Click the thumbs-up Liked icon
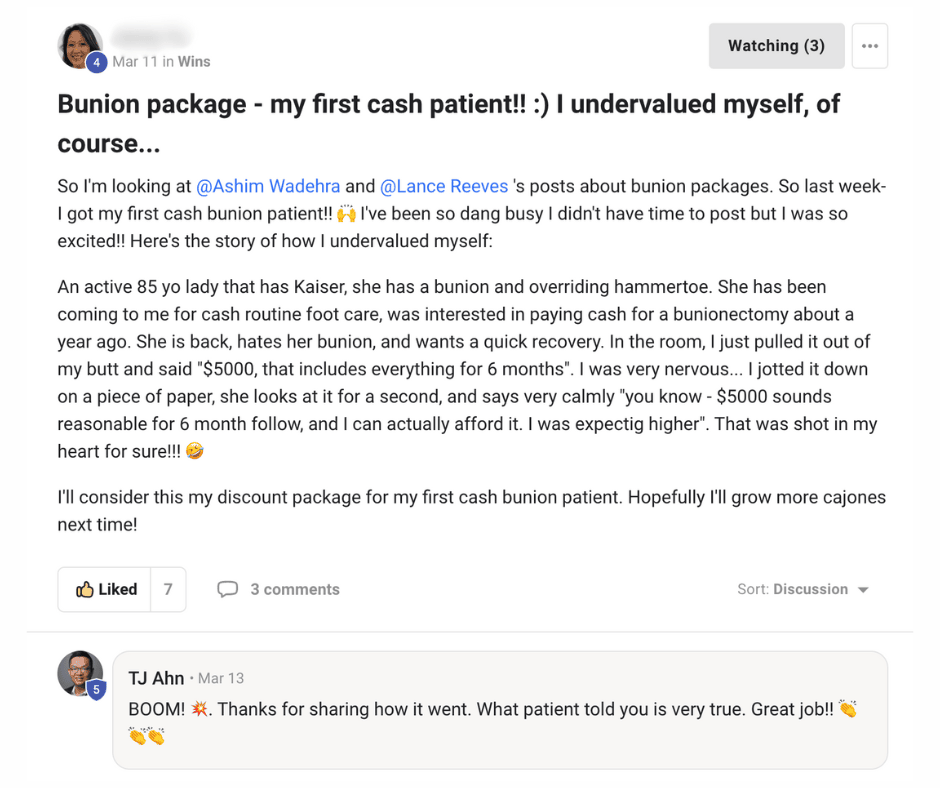940x788 pixels. click(x=85, y=590)
